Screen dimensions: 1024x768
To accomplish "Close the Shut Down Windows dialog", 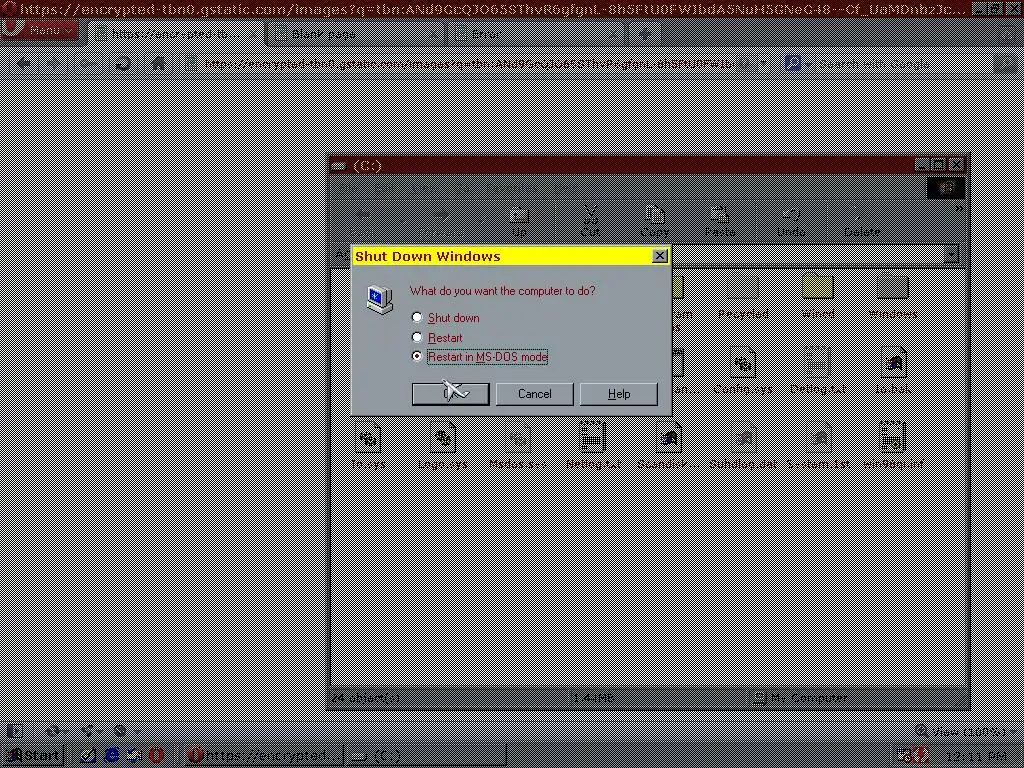I will coord(660,256).
